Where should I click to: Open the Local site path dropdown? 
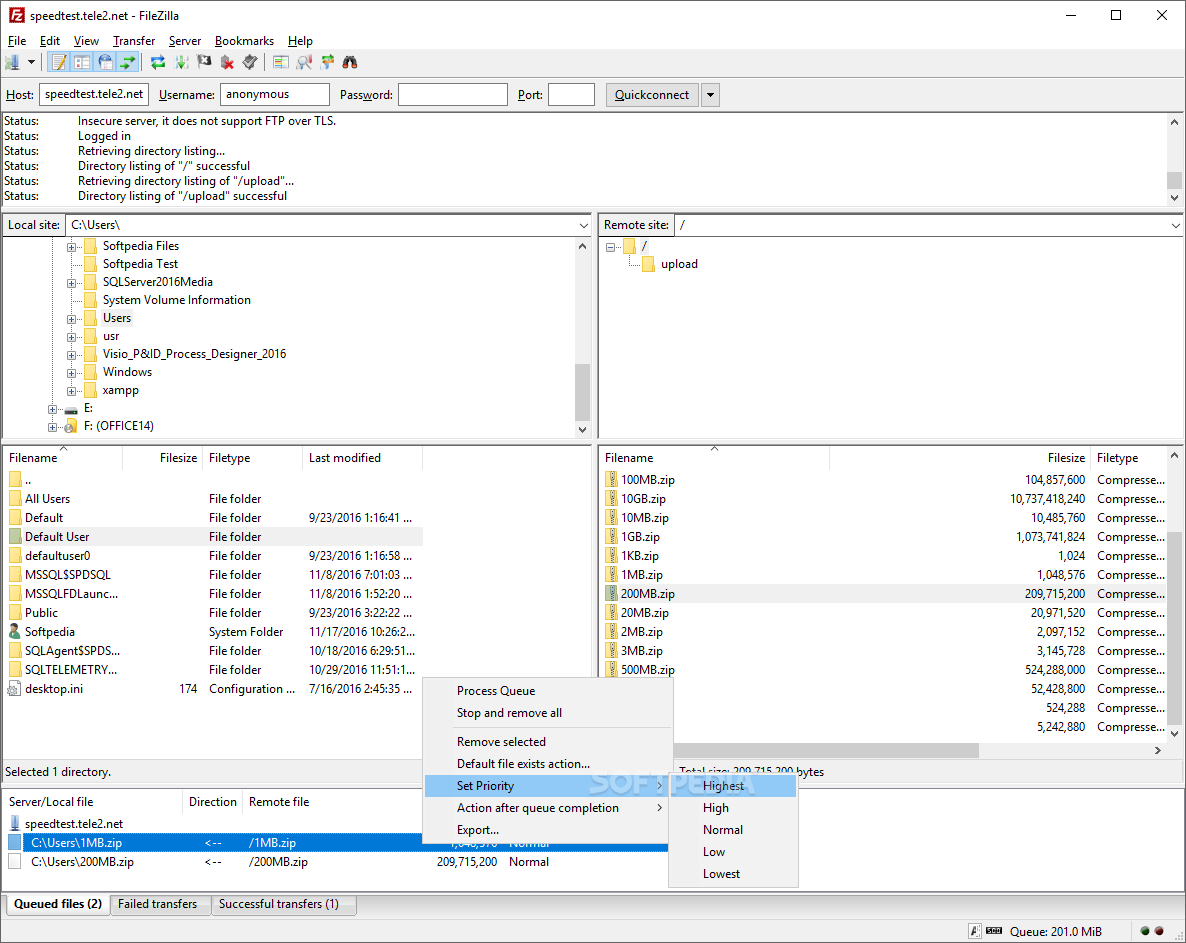tap(583, 225)
